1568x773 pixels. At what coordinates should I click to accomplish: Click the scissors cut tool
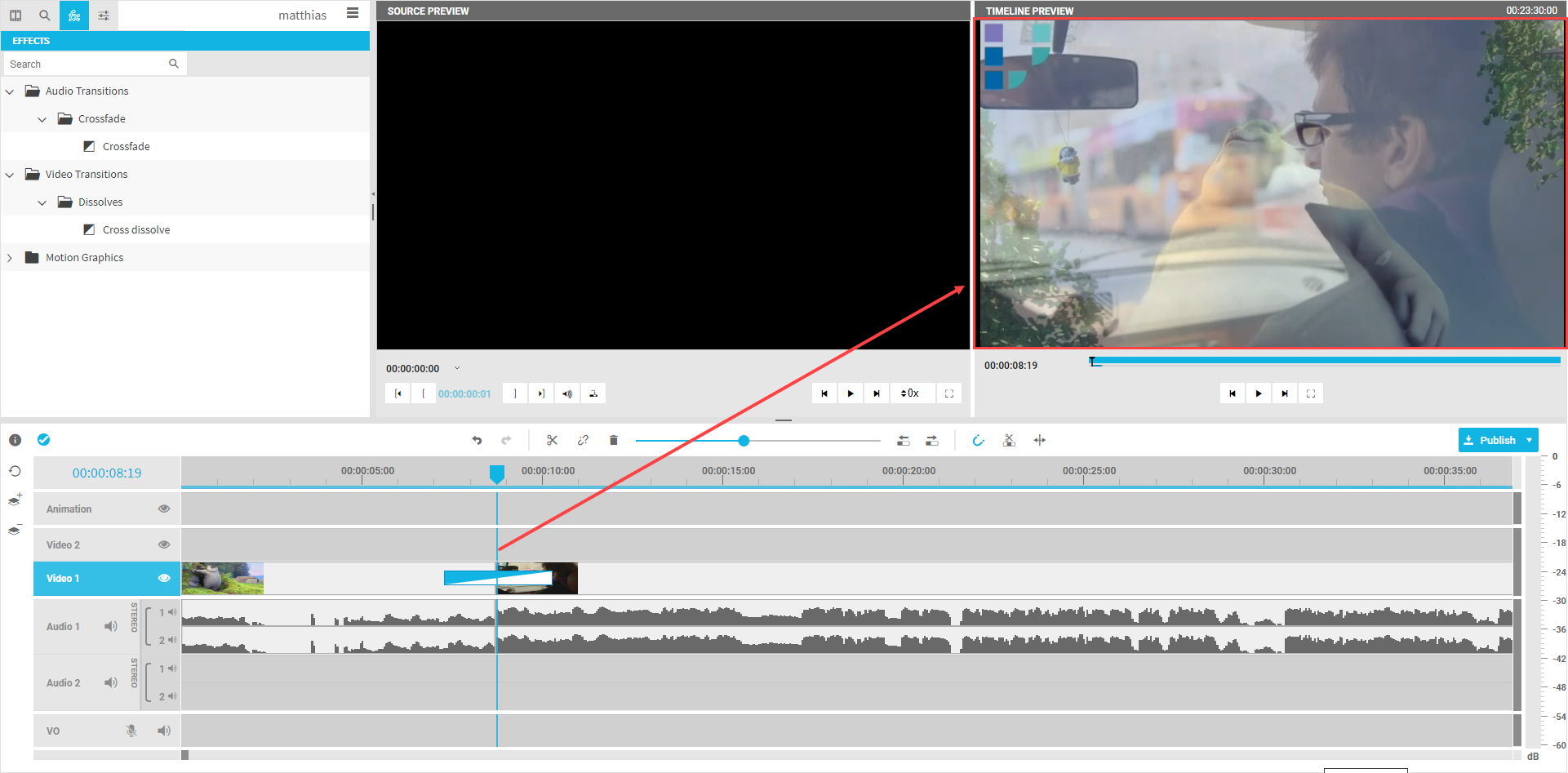[x=552, y=440]
